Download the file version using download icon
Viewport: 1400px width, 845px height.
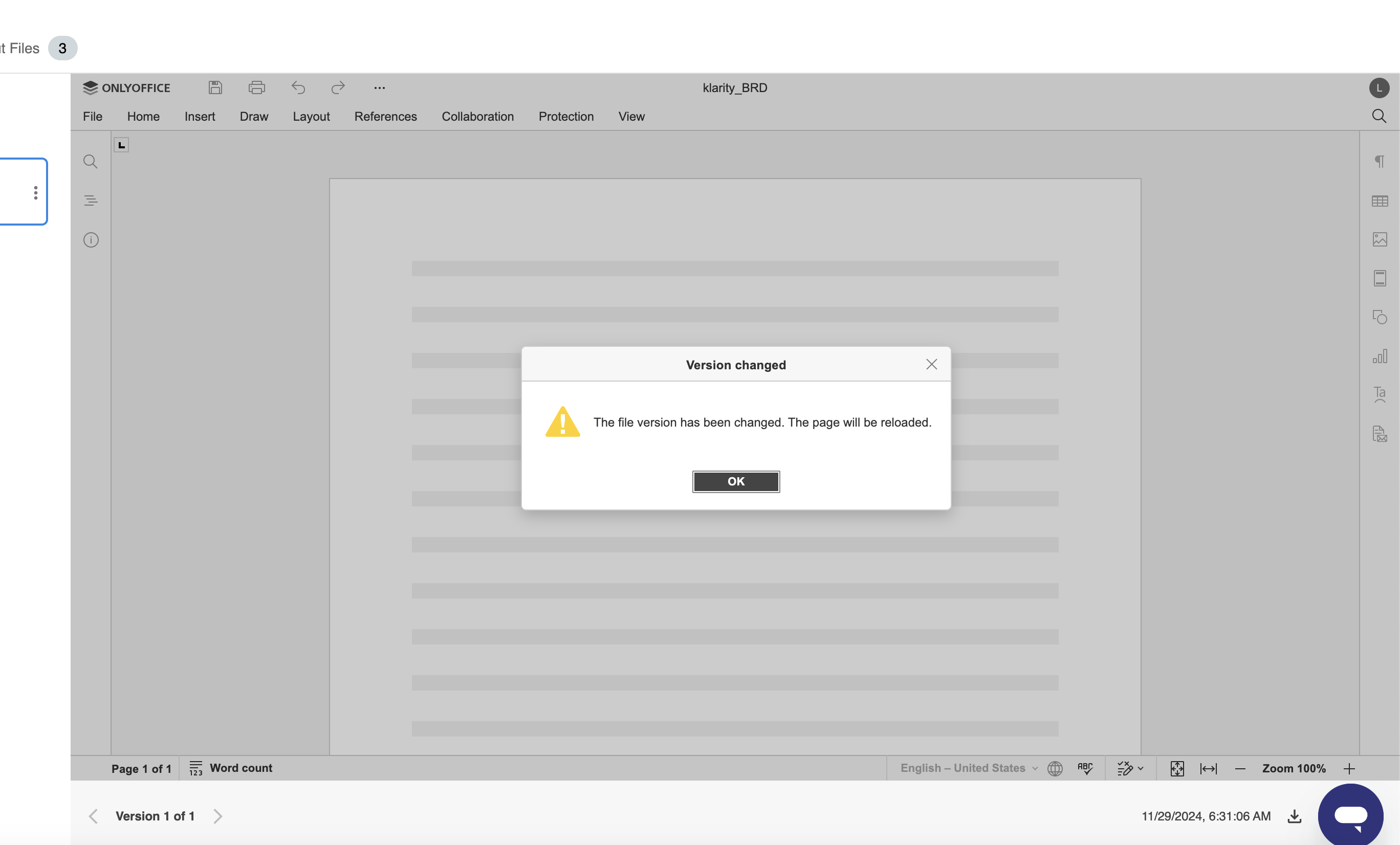point(1294,816)
